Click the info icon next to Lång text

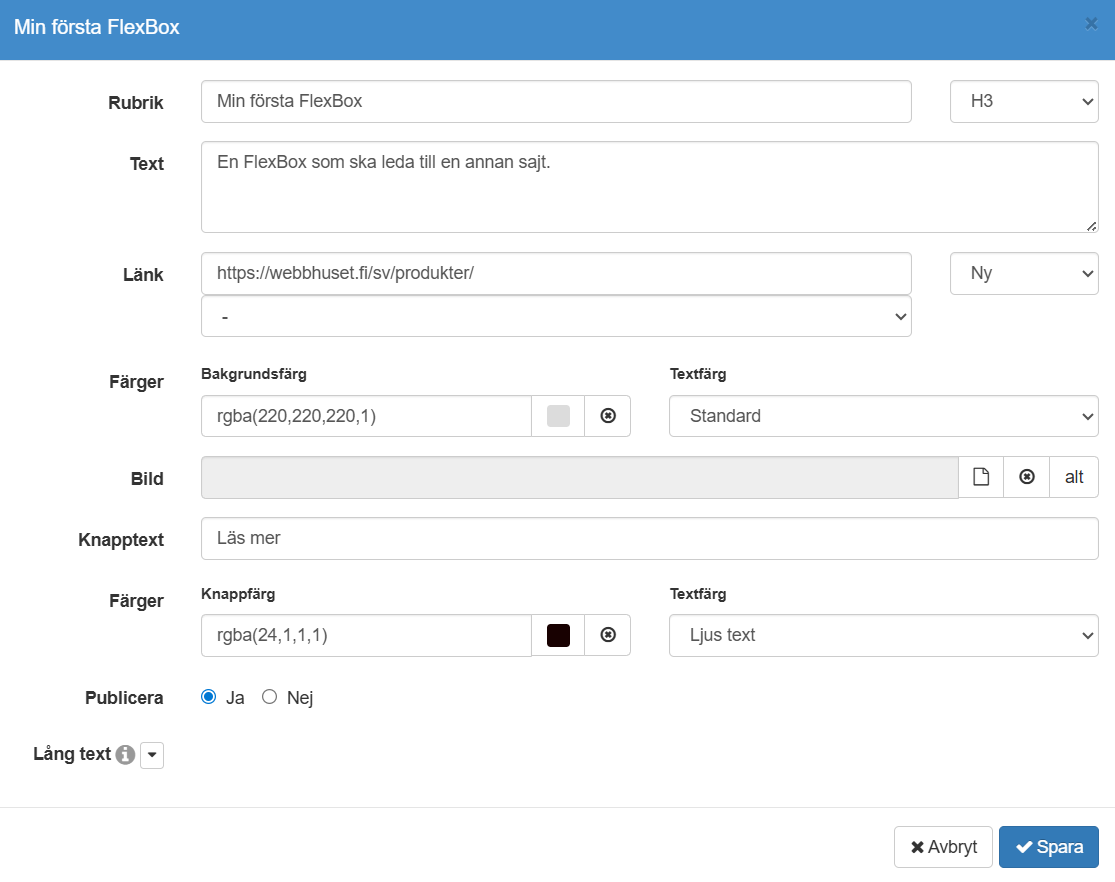click(125, 755)
